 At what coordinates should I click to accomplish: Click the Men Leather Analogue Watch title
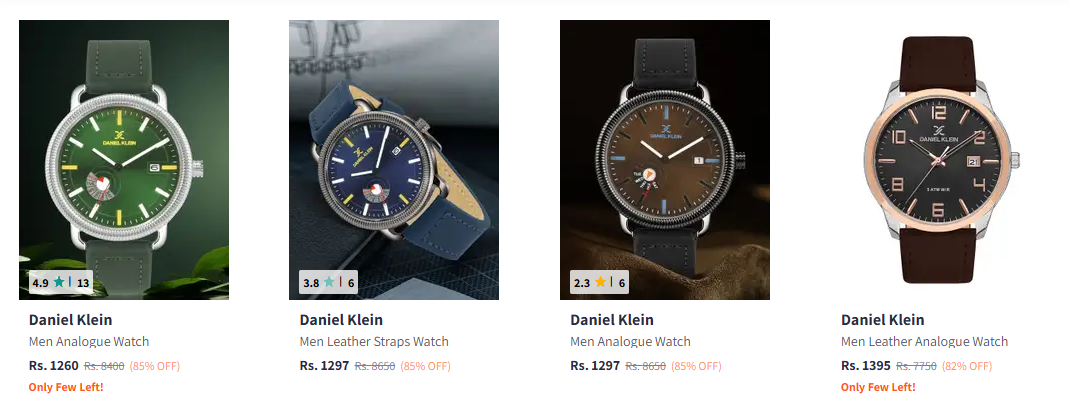click(x=924, y=342)
